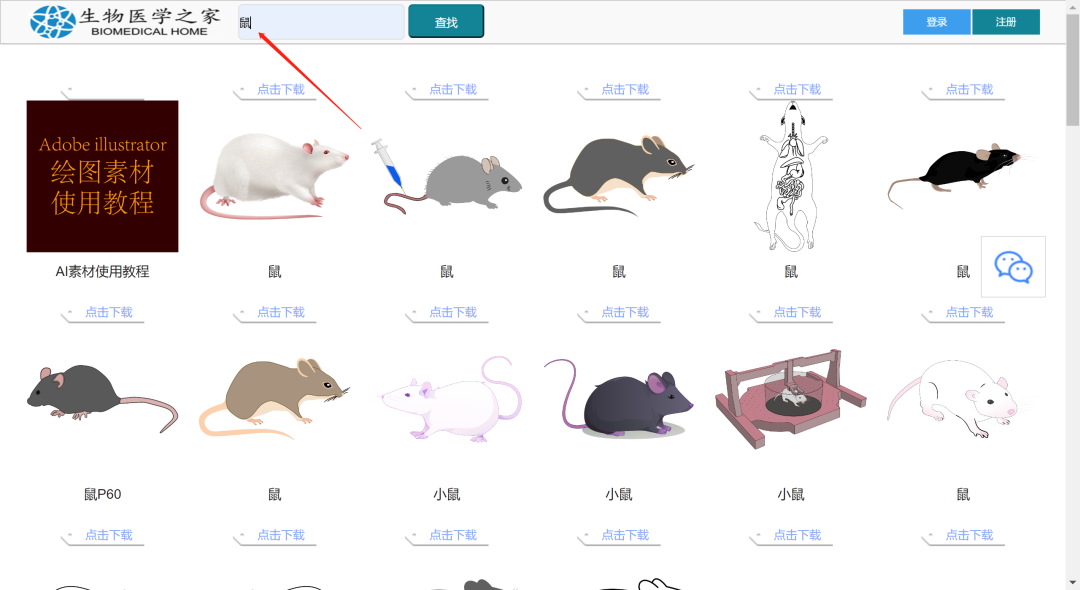Click 点击下载 above the water maze image

[796, 313]
